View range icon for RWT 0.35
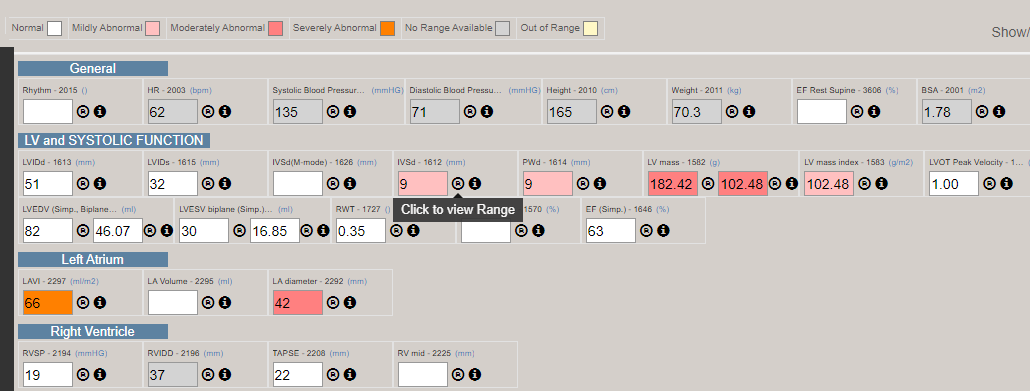1030x391 pixels. point(396,231)
